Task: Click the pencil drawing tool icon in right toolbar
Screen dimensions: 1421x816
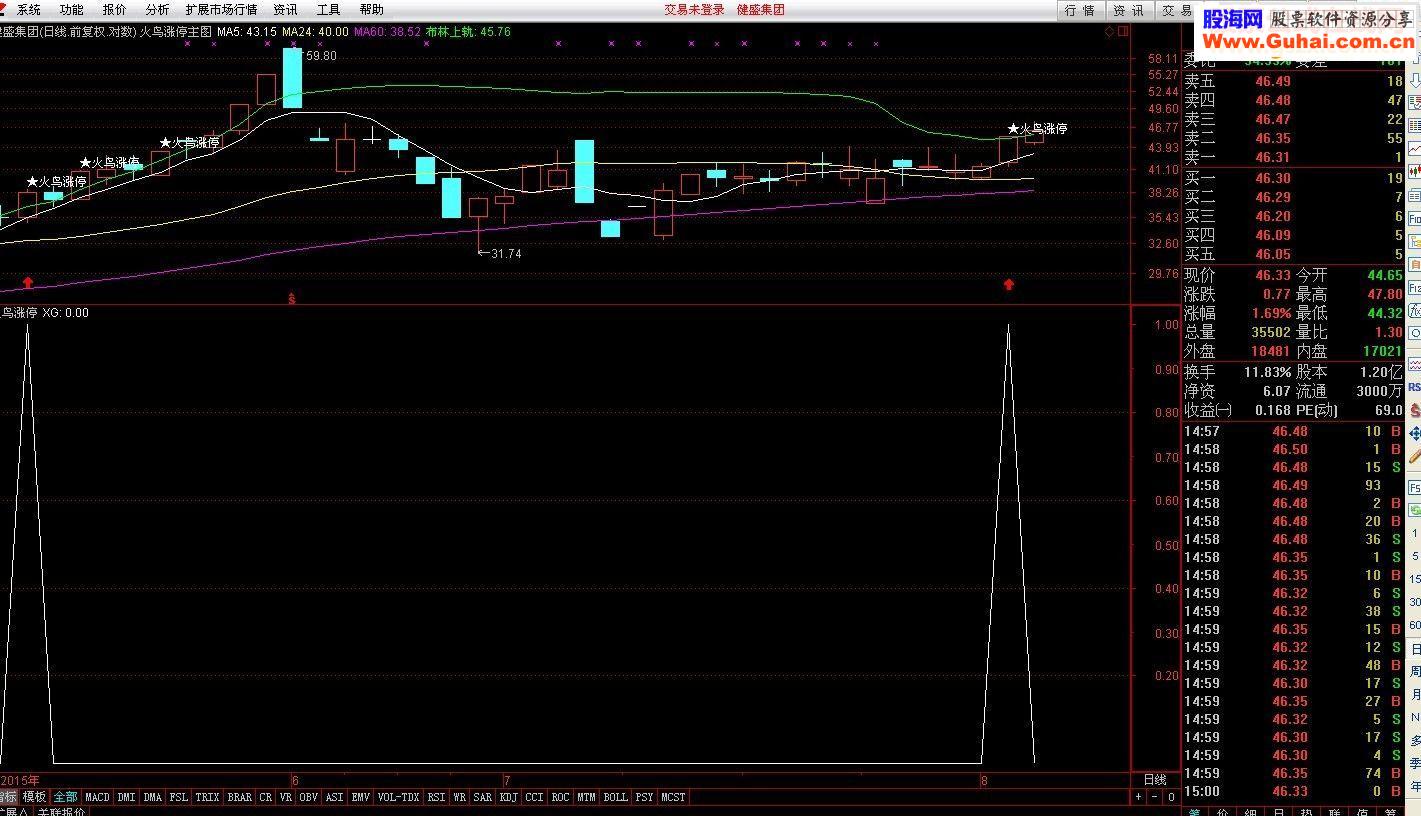Action: pos(1415,456)
